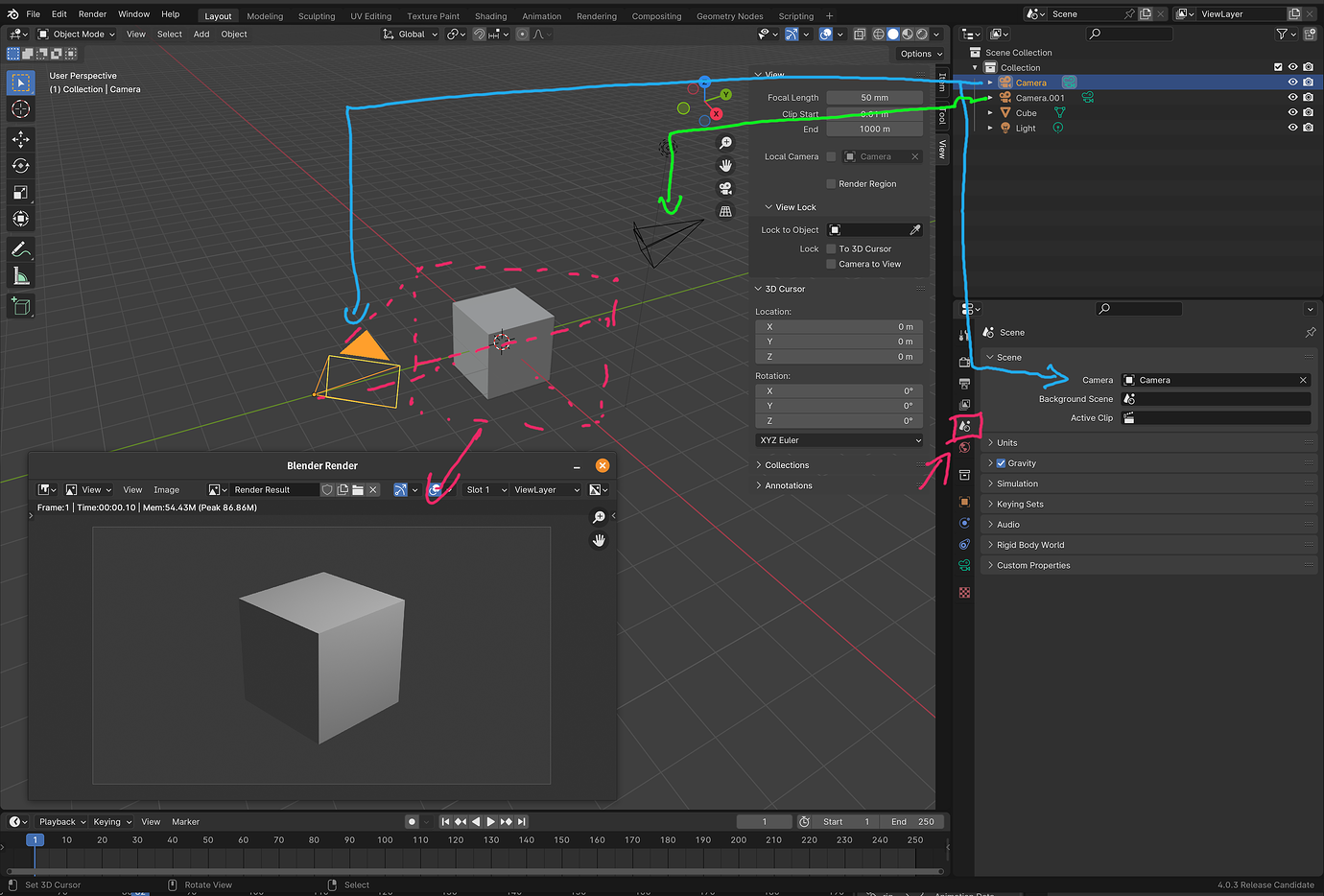Open the Texture properties tab
Image resolution: width=1324 pixels, height=896 pixels.
click(x=964, y=593)
